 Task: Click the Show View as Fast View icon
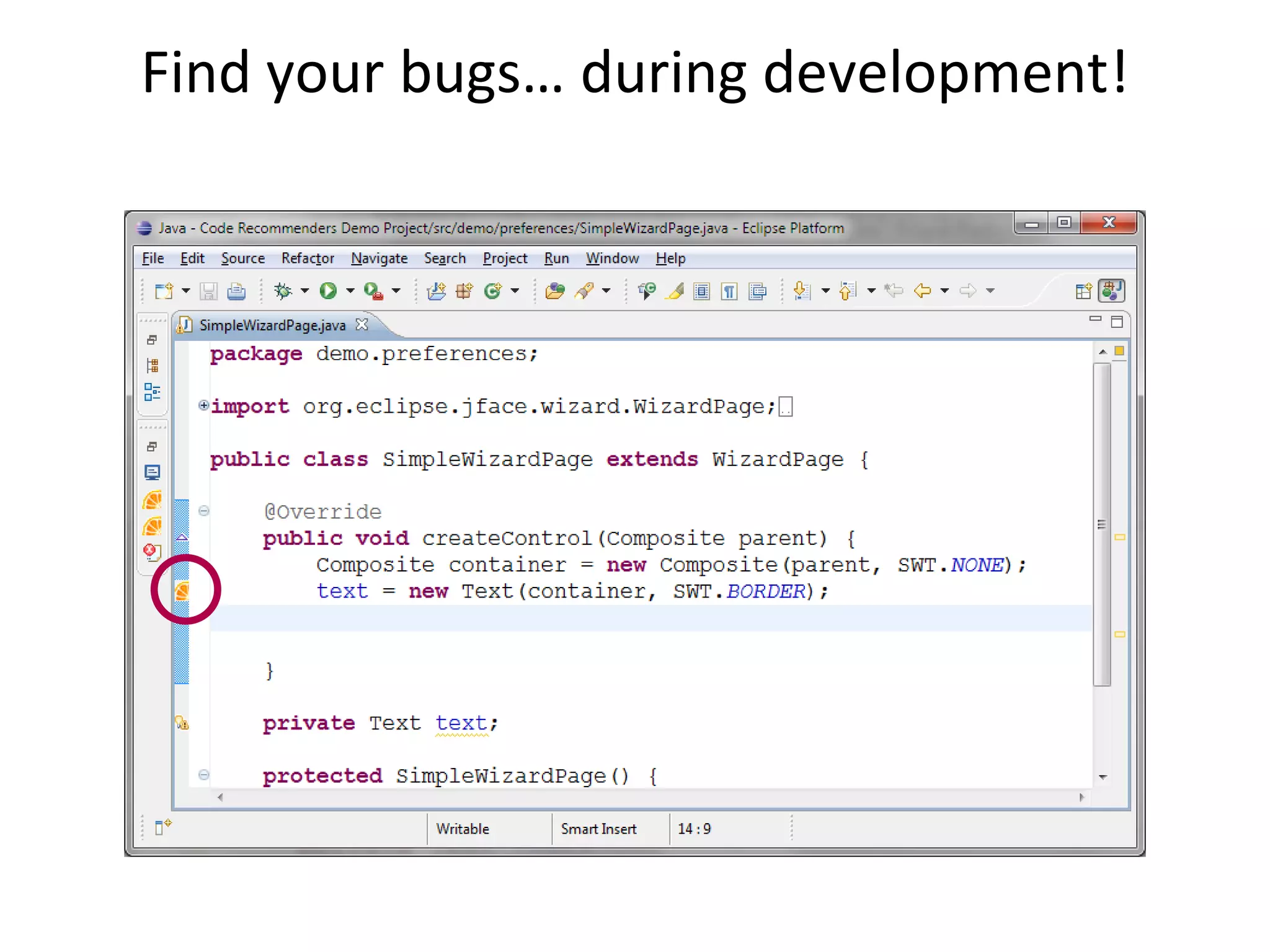(x=162, y=826)
